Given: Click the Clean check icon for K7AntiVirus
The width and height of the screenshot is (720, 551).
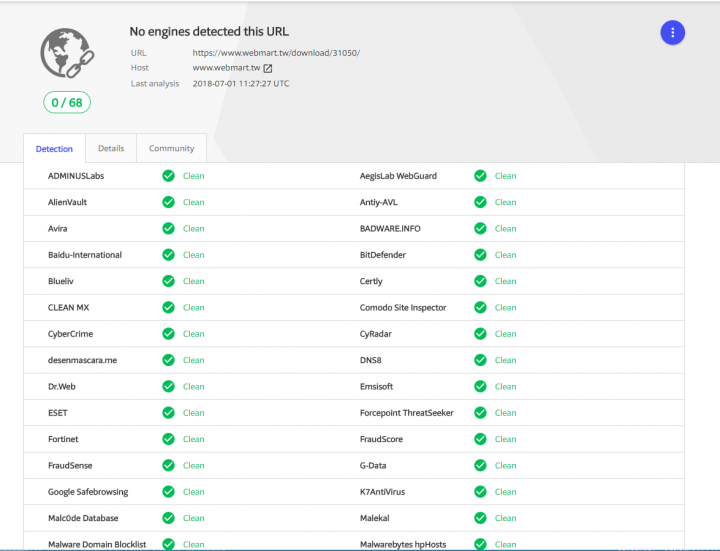Looking at the screenshot, I should [481, 492].
